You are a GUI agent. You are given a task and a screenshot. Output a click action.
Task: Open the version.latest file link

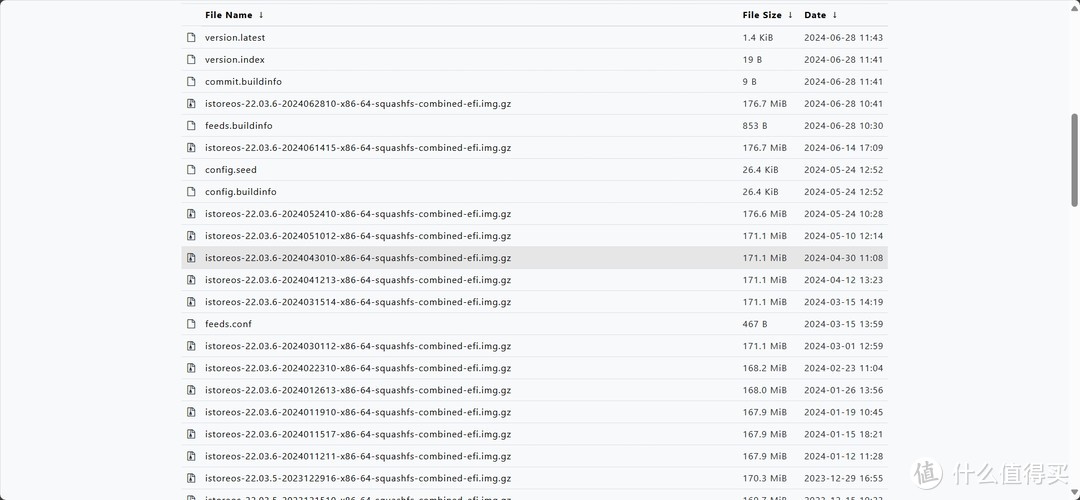235,38
